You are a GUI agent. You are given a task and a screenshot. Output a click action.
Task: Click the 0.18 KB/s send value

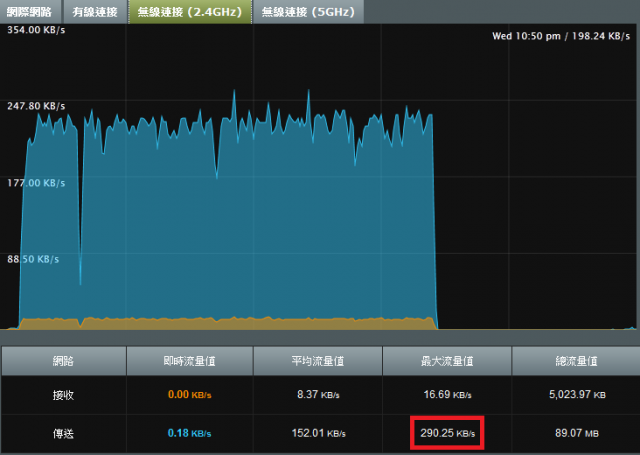point(189,433)
